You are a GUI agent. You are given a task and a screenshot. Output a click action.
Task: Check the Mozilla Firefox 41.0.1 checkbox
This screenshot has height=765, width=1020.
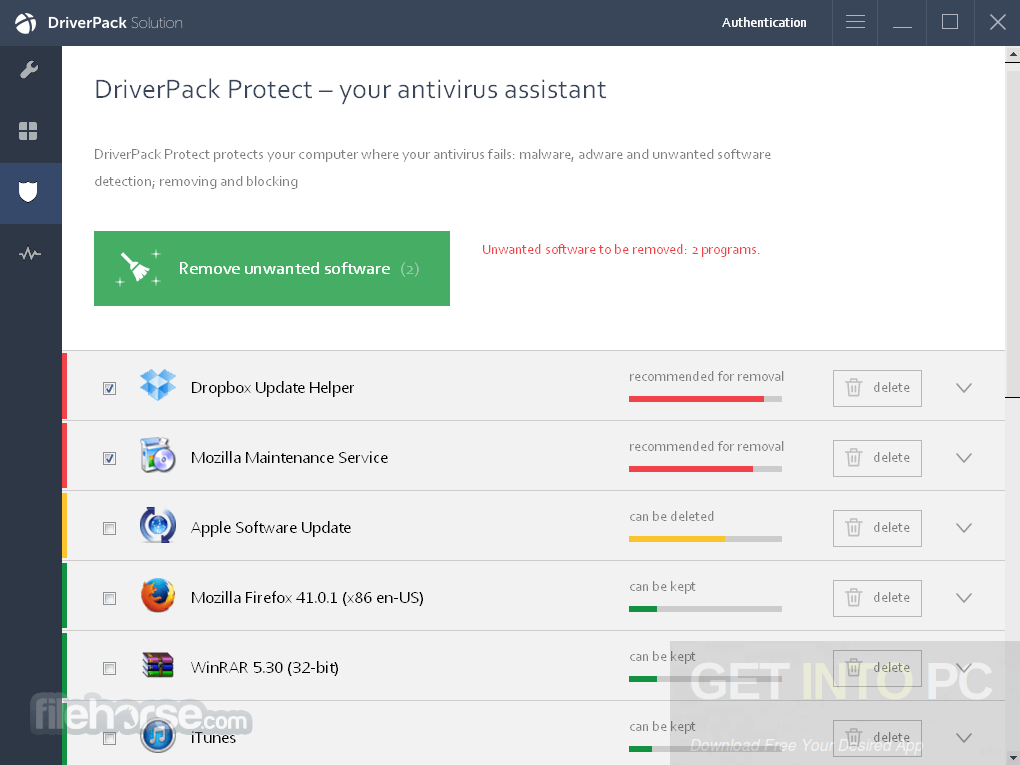tap(109, 598)
